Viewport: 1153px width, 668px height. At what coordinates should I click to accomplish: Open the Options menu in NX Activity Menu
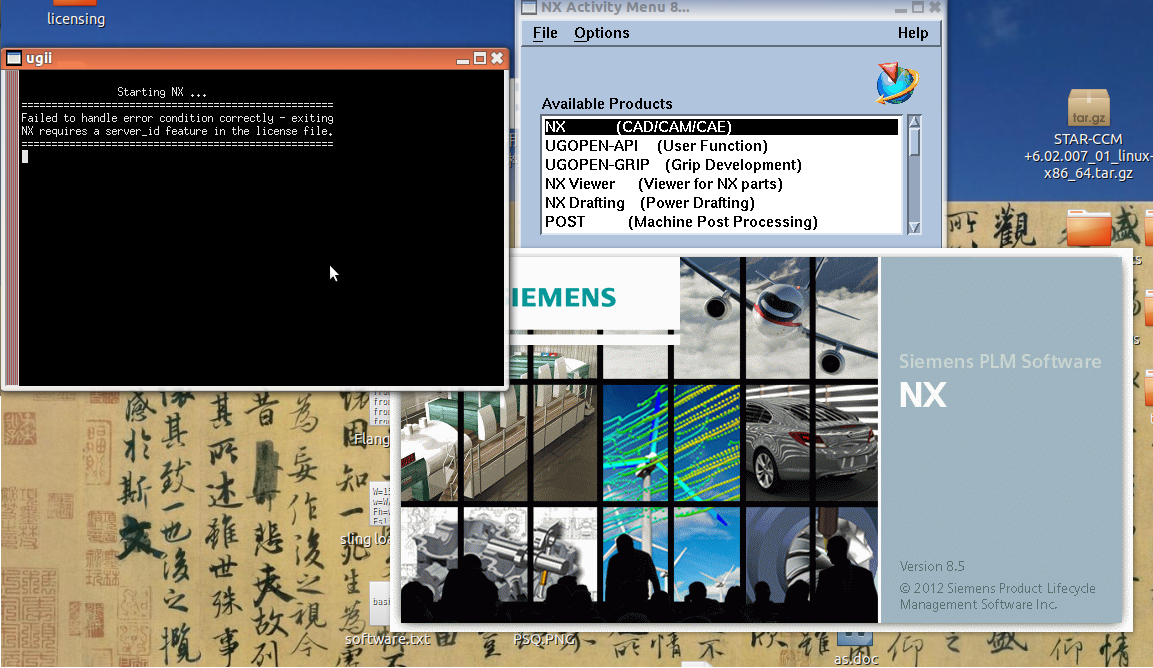click(602, 33)
